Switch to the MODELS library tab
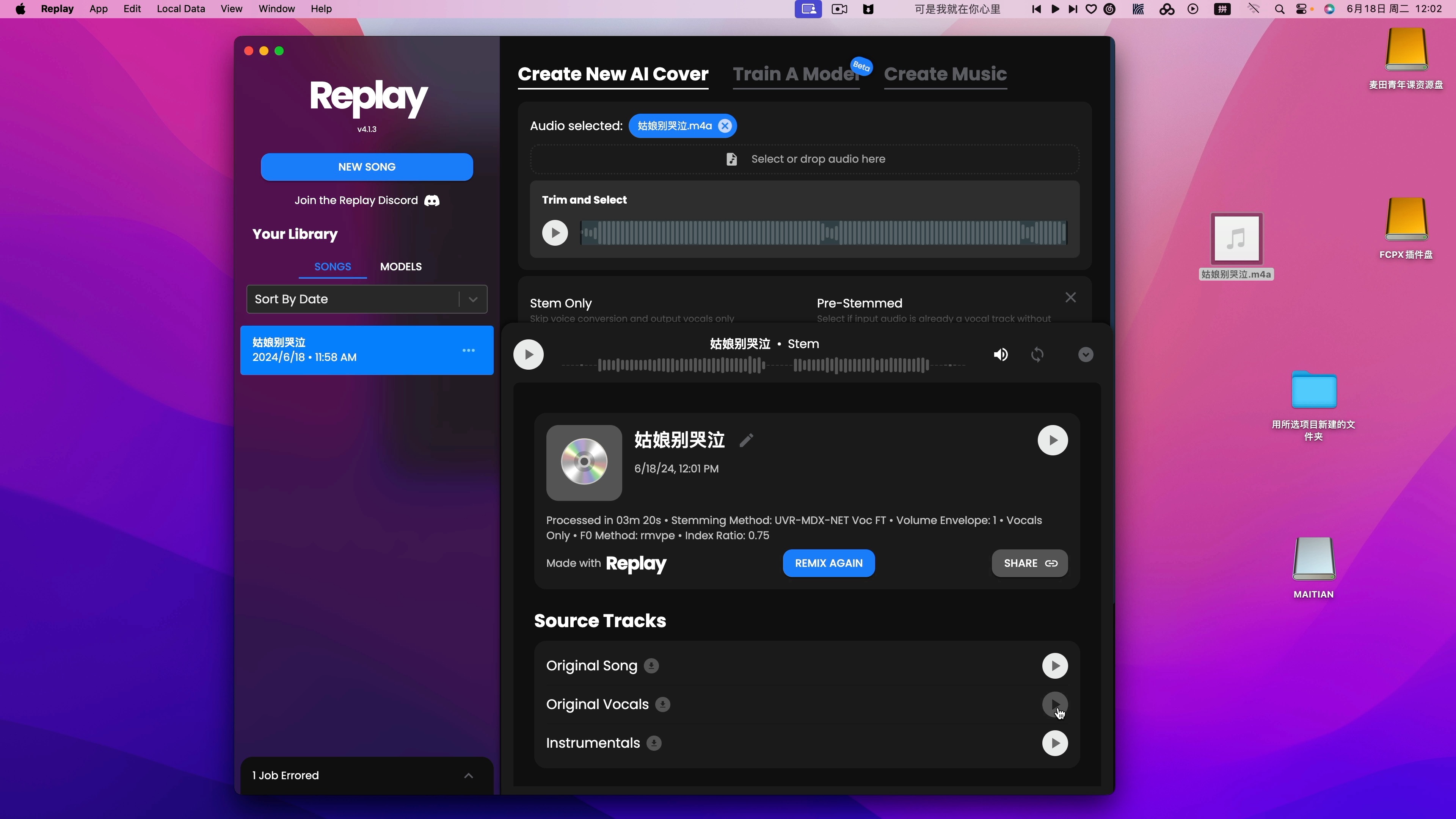The image size is (1456, 819). coord(401,267)
